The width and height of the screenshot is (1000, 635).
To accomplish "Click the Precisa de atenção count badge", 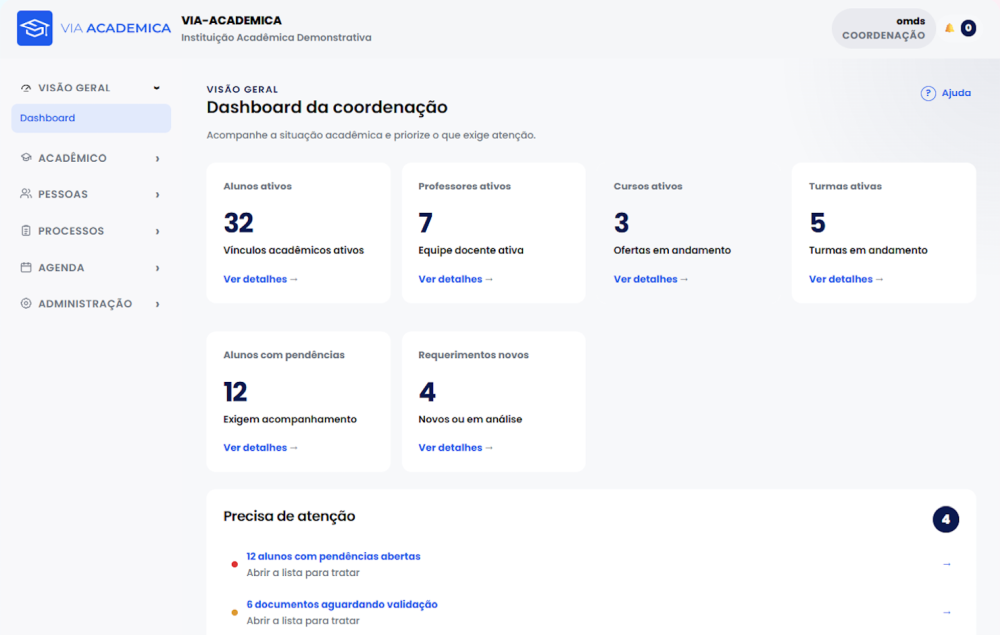I will coord(945,520).
